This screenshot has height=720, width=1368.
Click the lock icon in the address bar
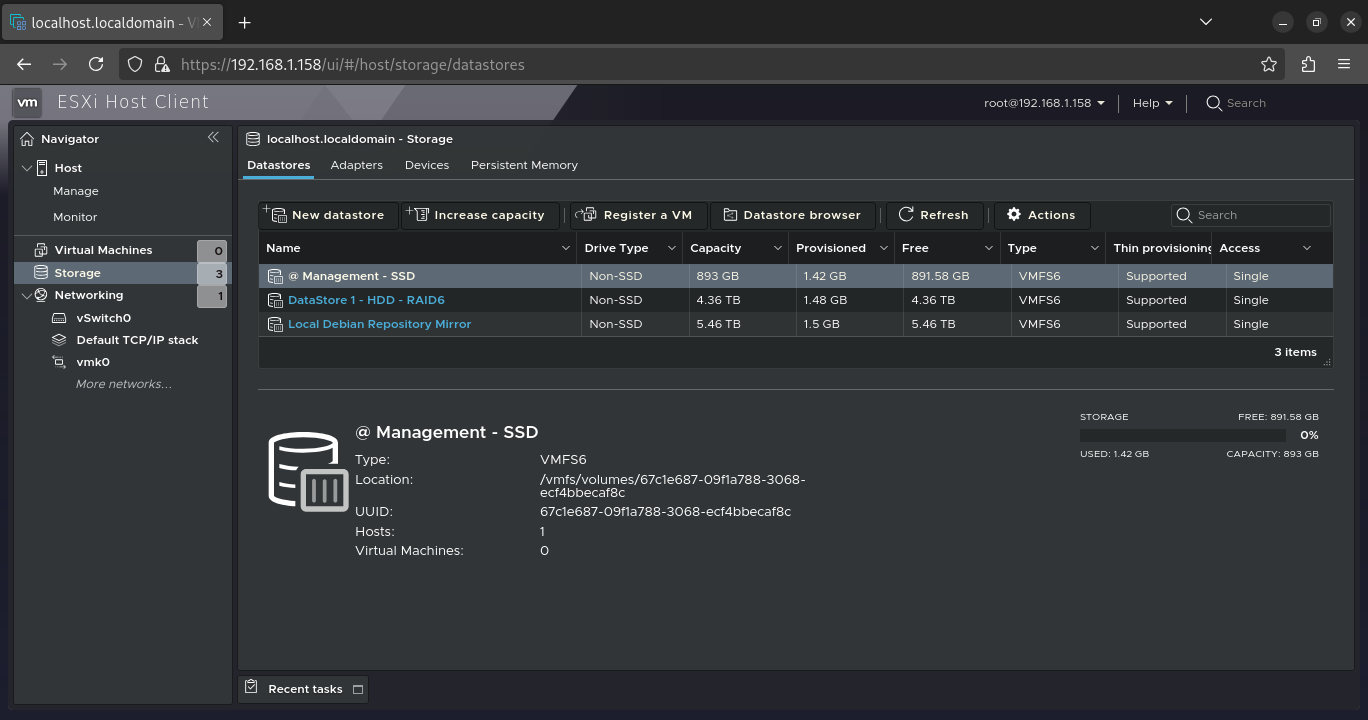[161, 64]
